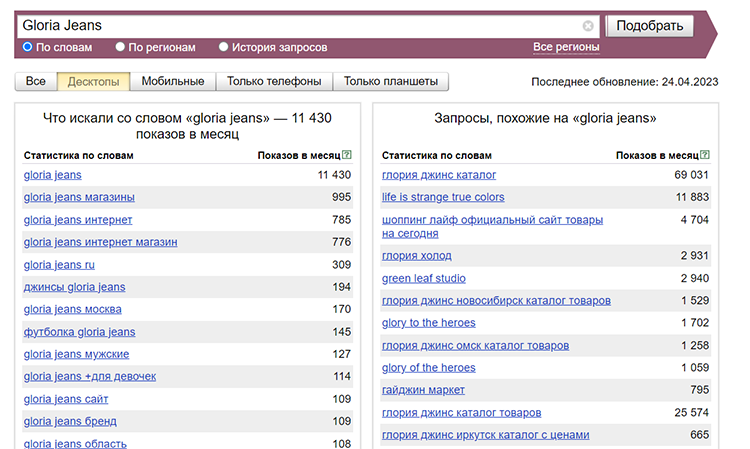Open the 'green leaf studio' query link
This screenshot has width=750, height=449.
pos(424,279)
